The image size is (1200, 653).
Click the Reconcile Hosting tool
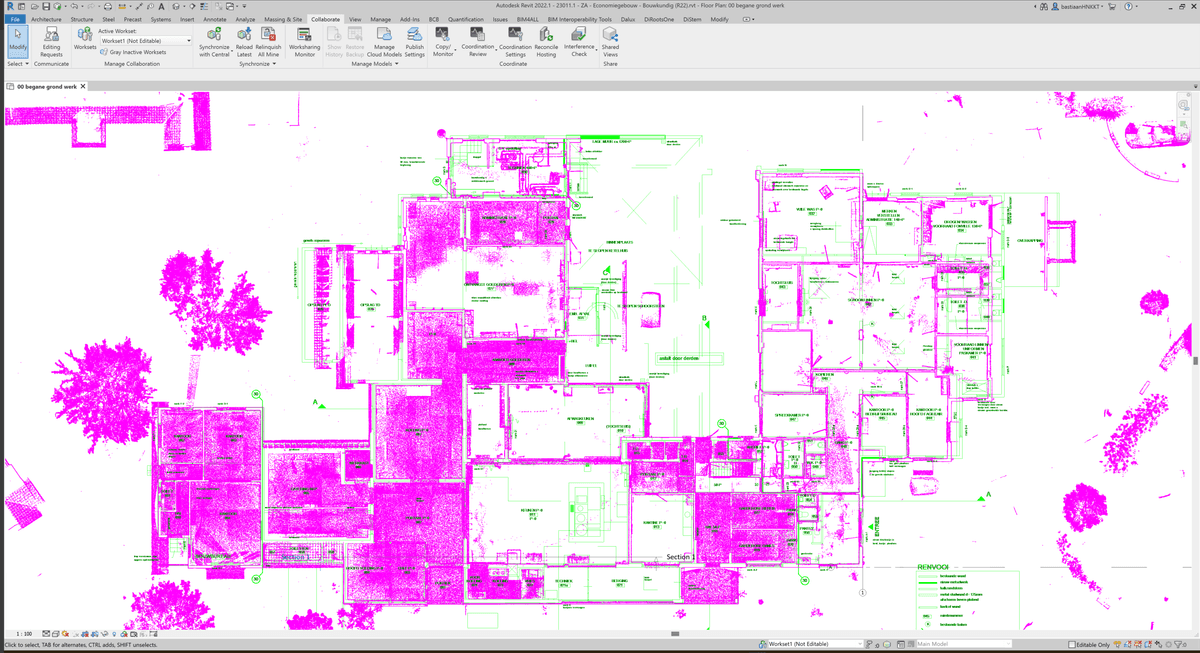click(x=546, y=40)
